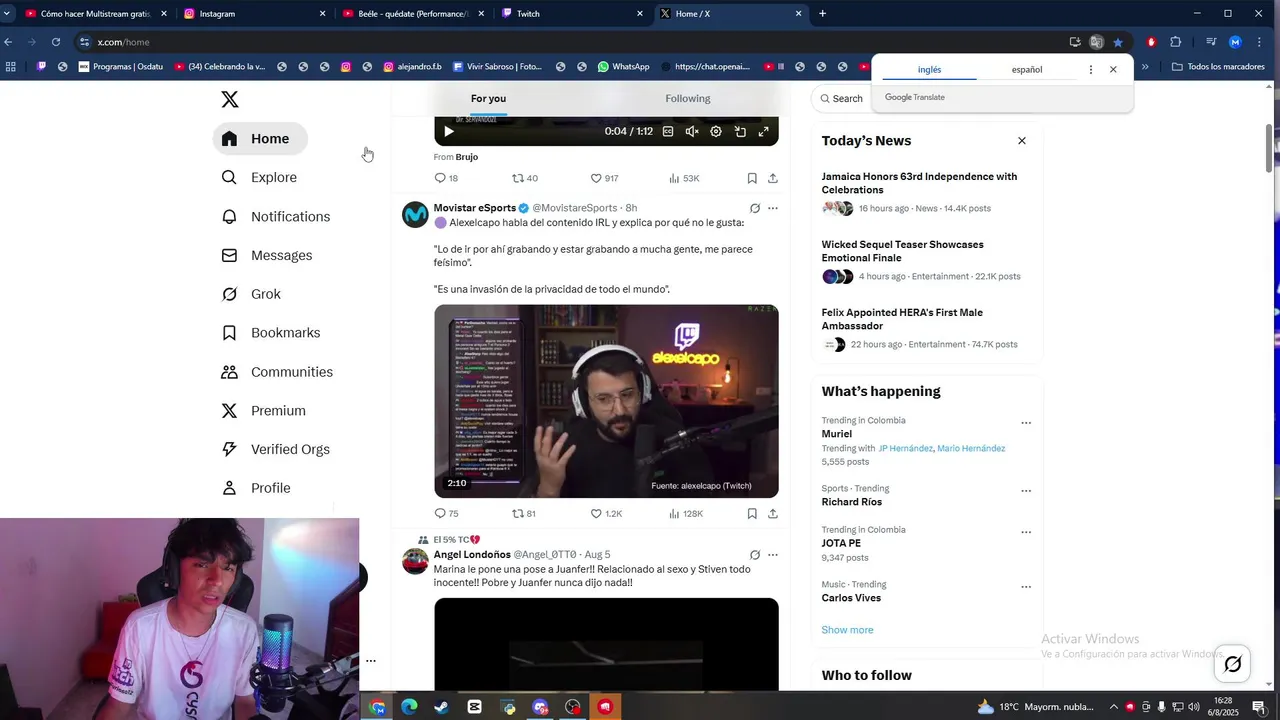
Task: Toggle captions on the top video
Action: click(668, 131)
